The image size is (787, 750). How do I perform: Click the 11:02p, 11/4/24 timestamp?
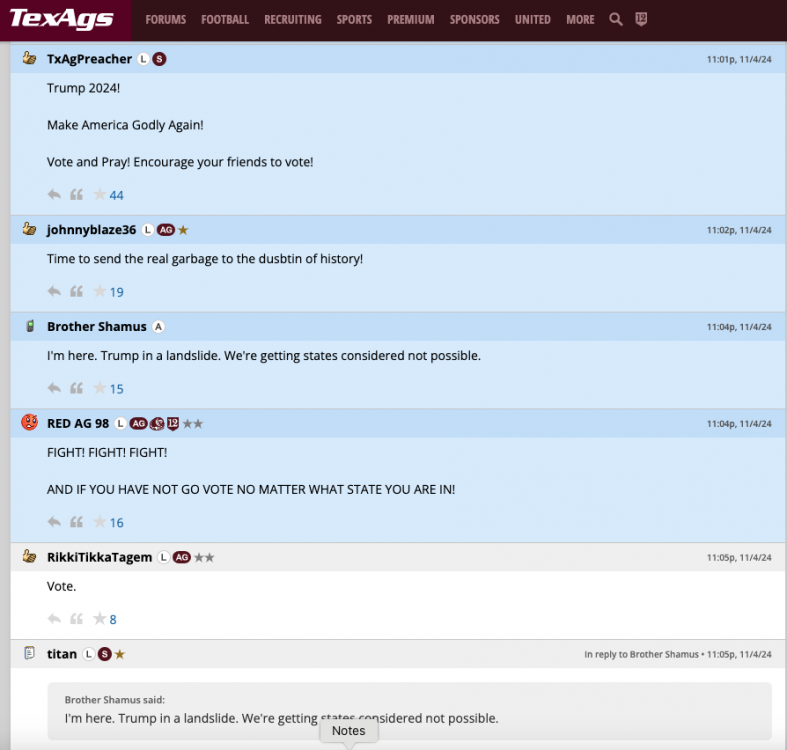pyautogui.click(x=739, y=230)
